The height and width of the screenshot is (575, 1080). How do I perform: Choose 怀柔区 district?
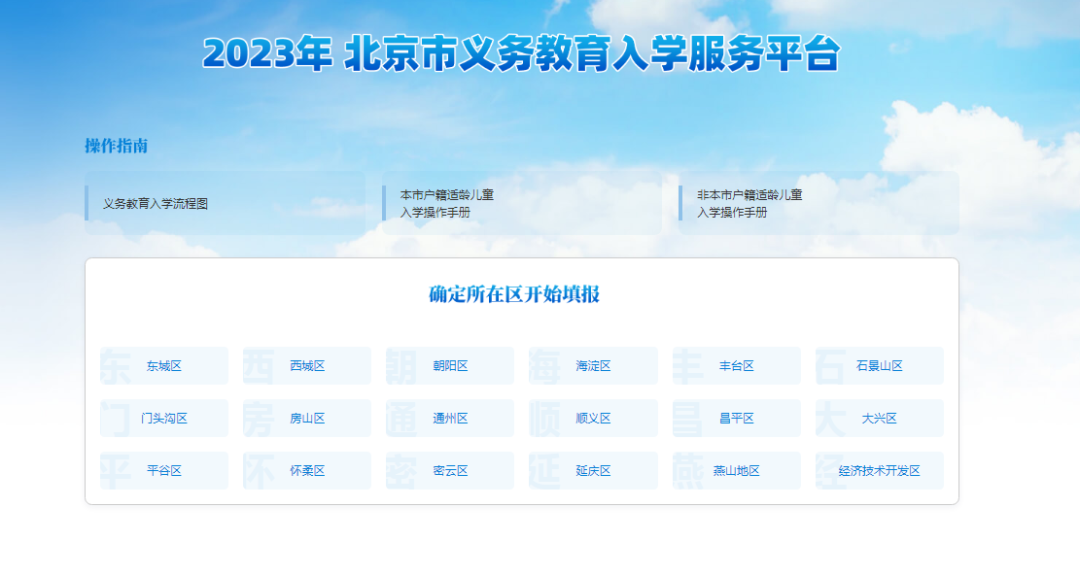[x=307, y=471]
